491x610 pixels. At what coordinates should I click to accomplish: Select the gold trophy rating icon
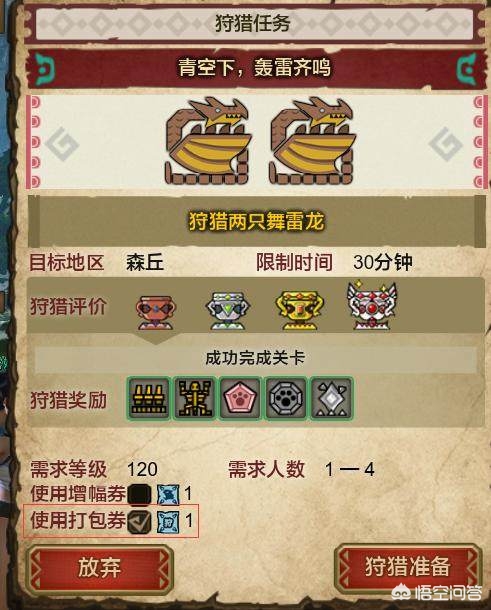(299, 311)
